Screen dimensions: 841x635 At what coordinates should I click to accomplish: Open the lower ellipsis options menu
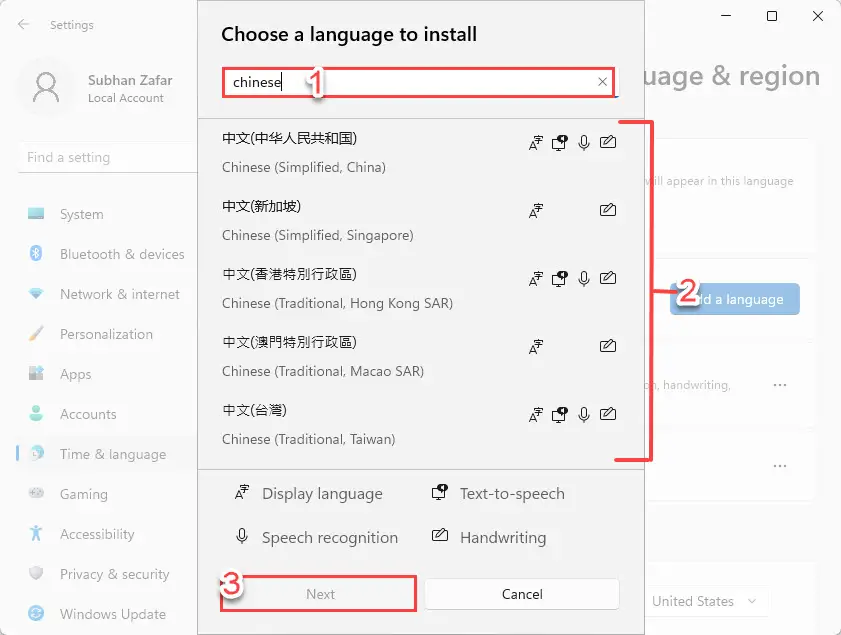point(778,465)
